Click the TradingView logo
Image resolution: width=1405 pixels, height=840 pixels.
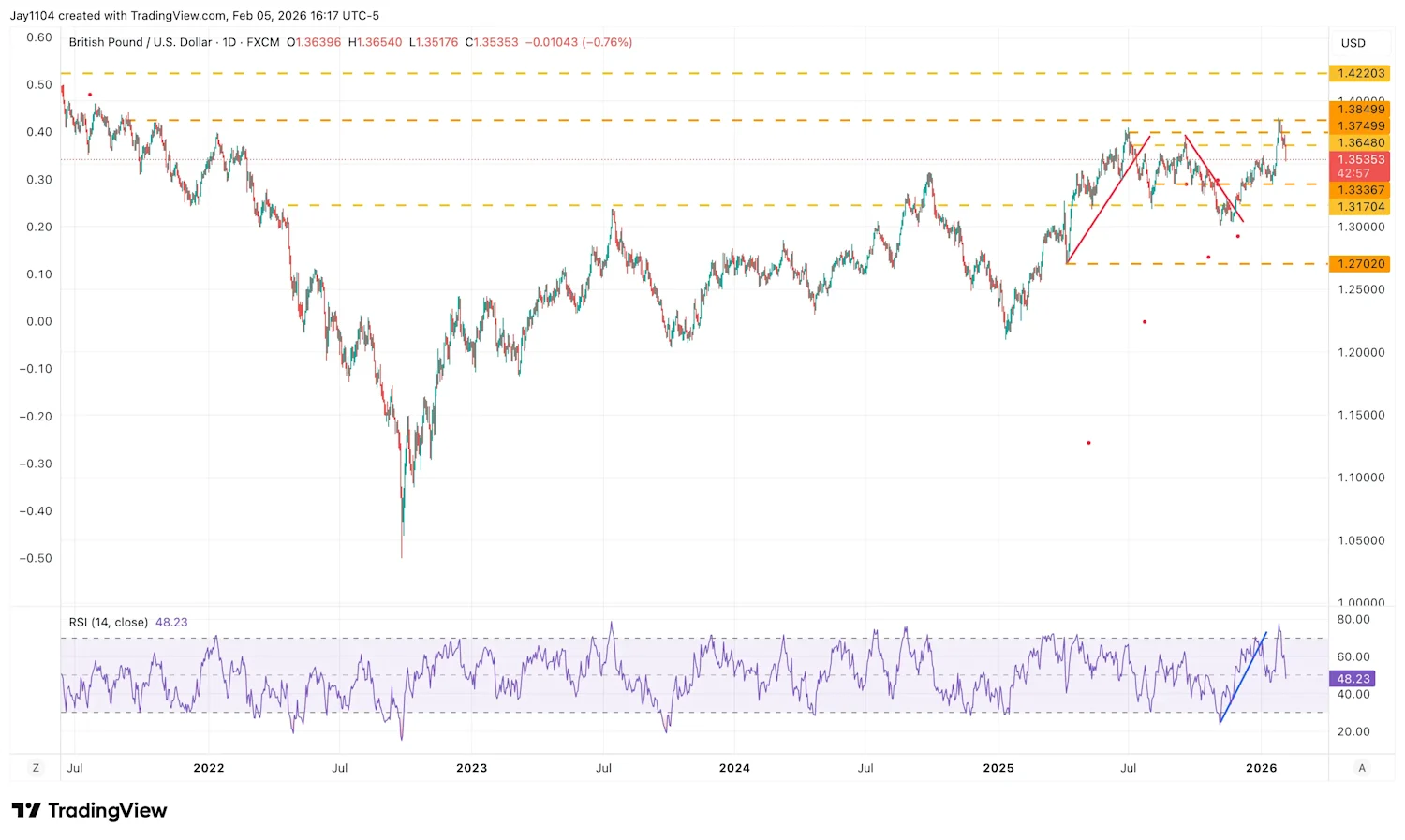click(x=89, y=810)
